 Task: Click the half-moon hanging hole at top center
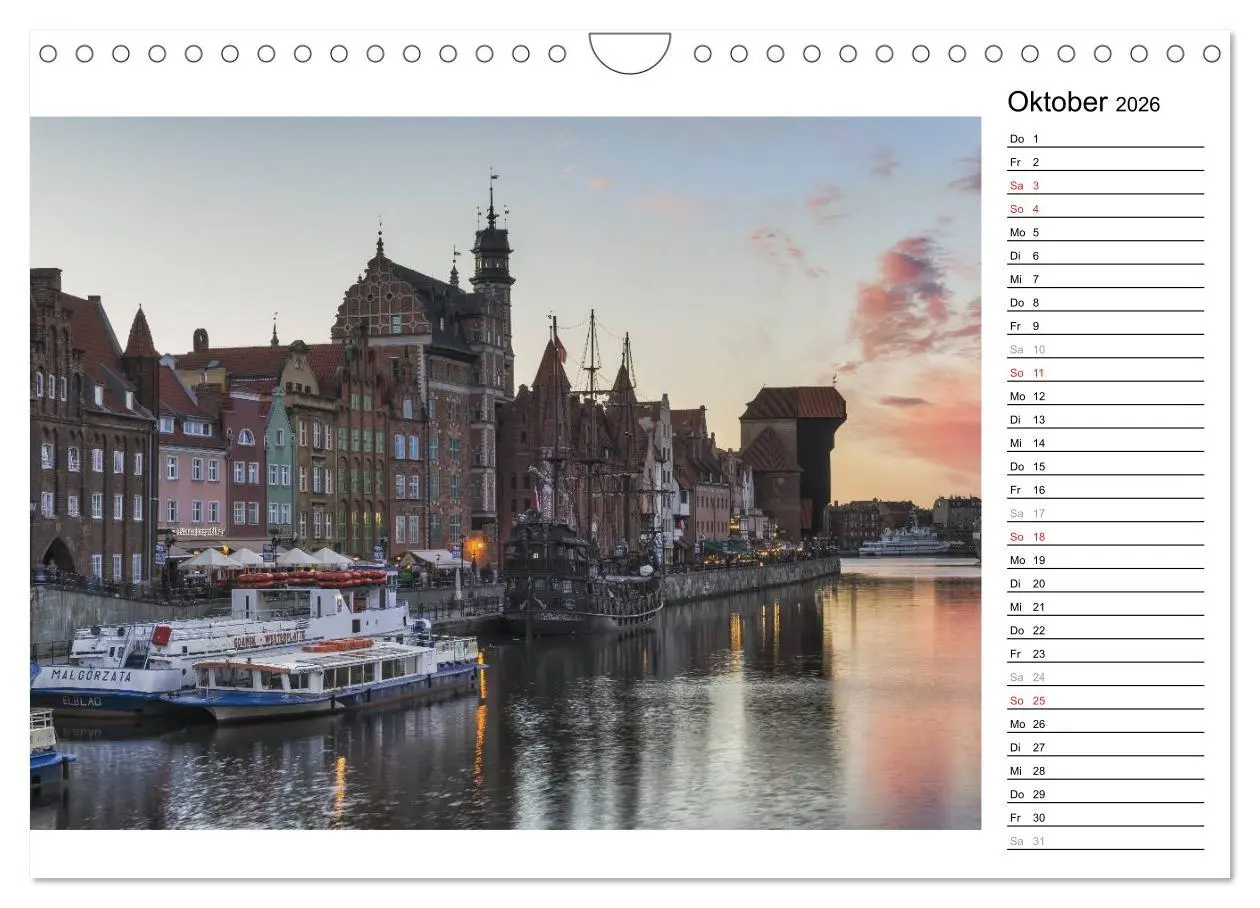(629, 50)
